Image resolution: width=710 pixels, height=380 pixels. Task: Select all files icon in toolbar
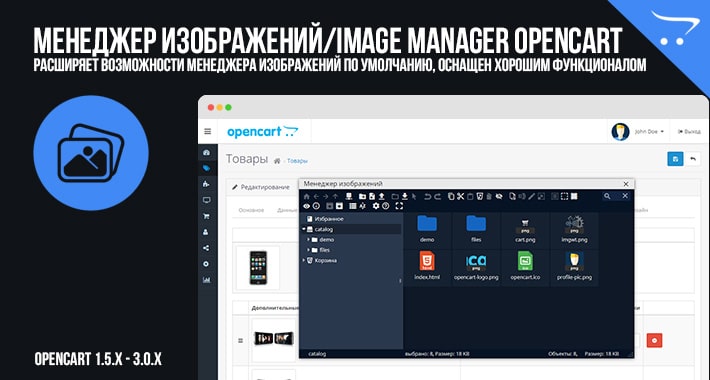pyautogui.click(x=554, y=196)
